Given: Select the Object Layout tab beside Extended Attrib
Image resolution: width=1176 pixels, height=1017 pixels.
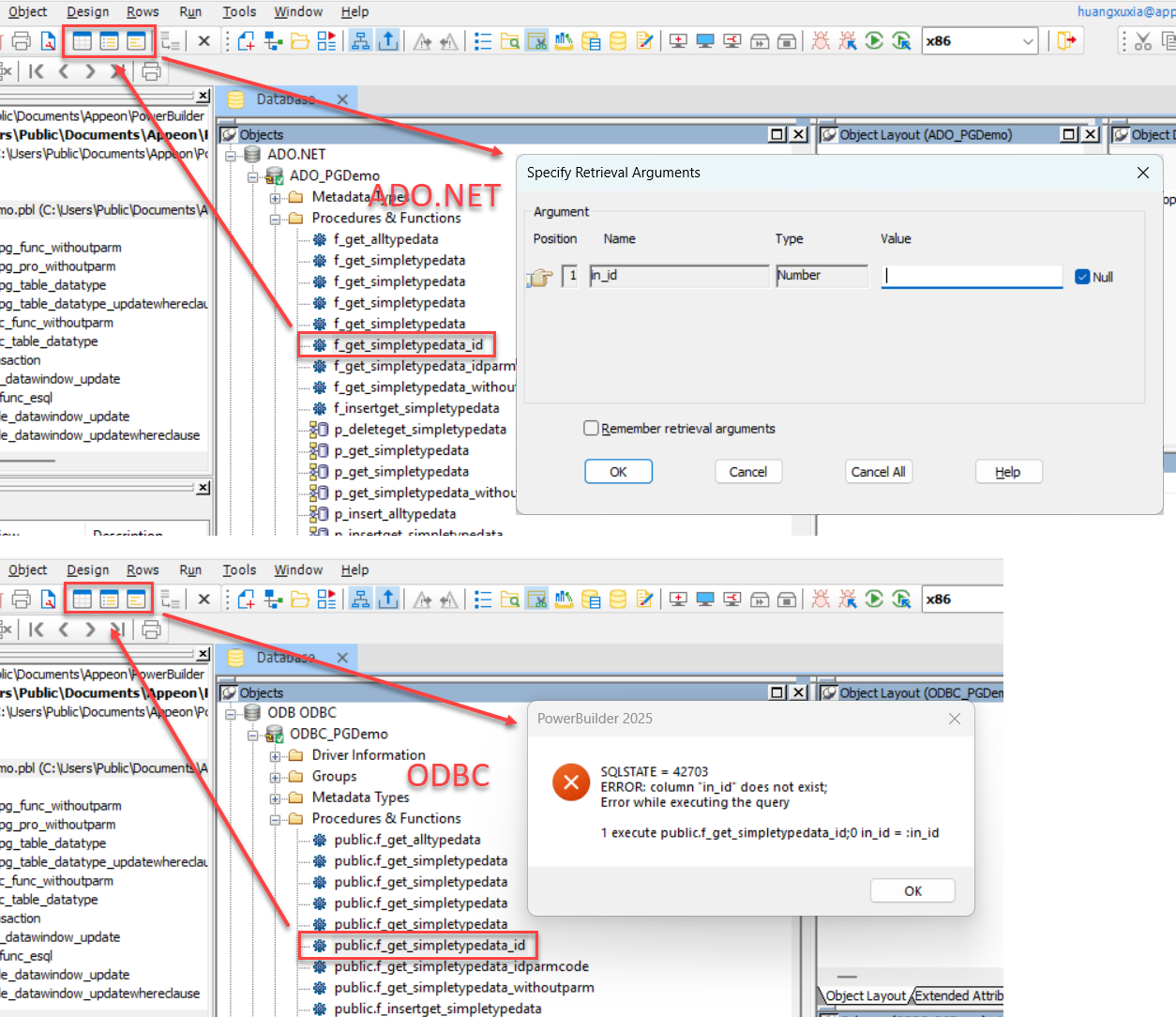Looking at the screenshot, I should pos(865,995).
